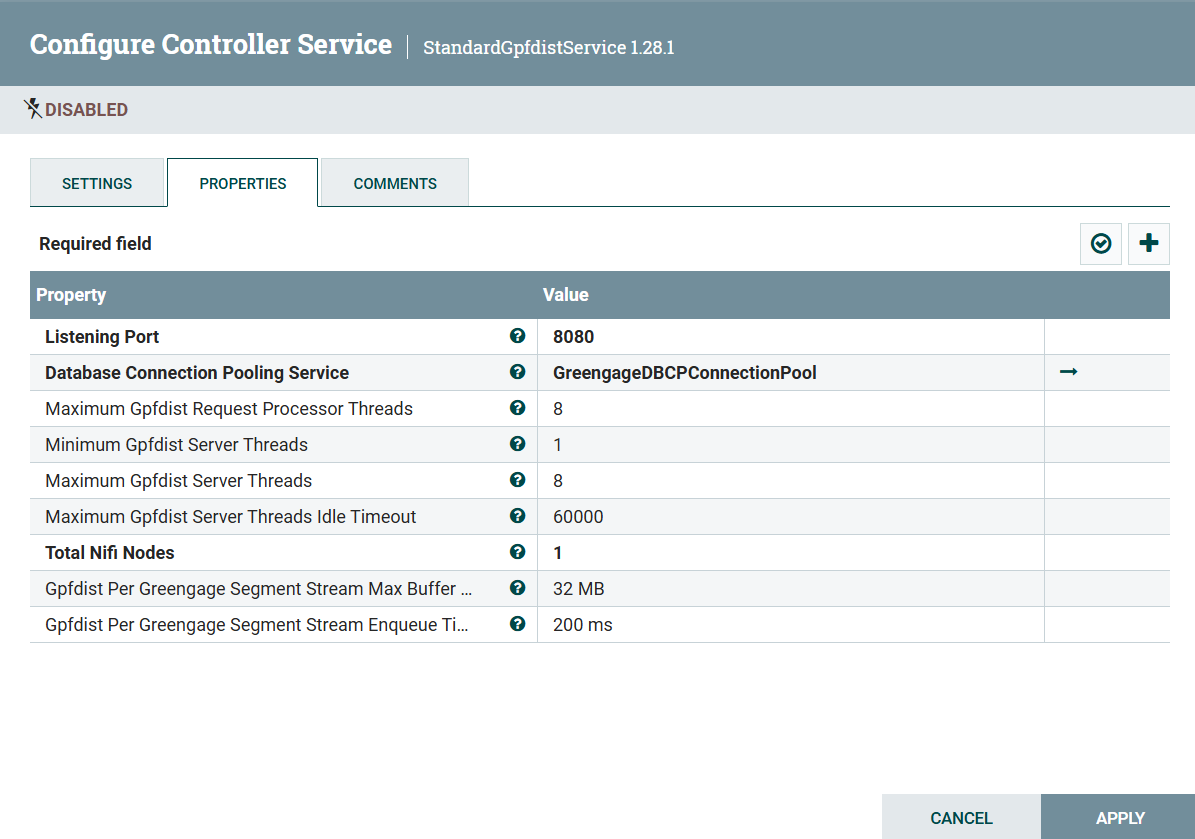Switch to the Settings tab
The width and height of the screenshot is (1195, 839).
[x=97, y=184]
